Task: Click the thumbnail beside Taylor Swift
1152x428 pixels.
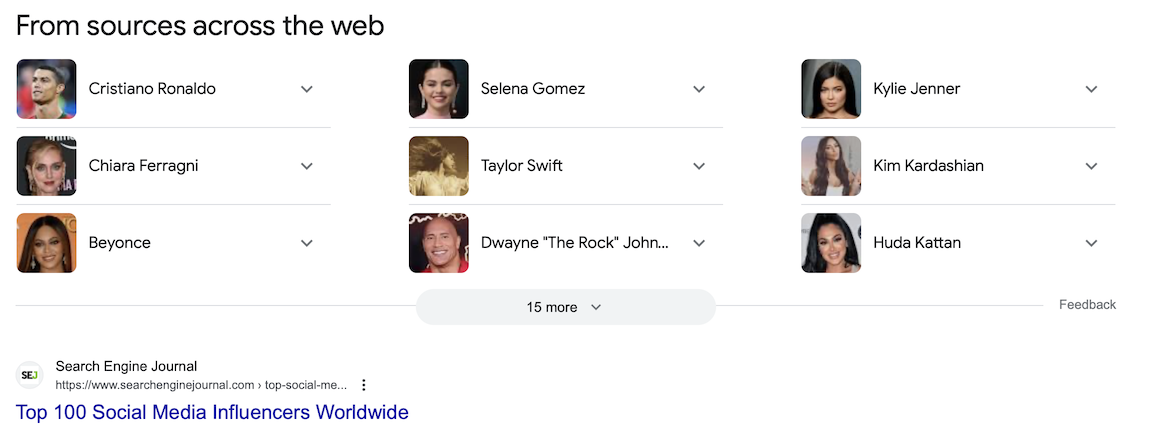Action: [x=438, y=166]
